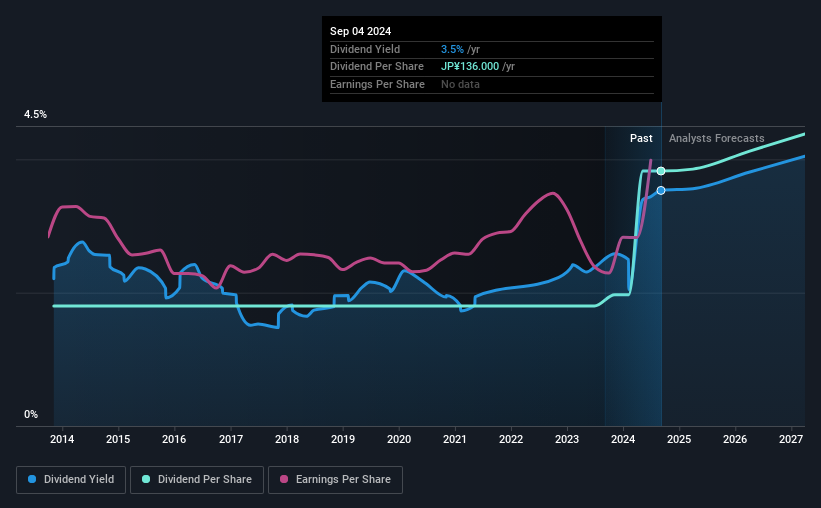Toggle the Dividend Per Share legend button
The height and width of the screenshot is (508, 821).
(197, 480)
